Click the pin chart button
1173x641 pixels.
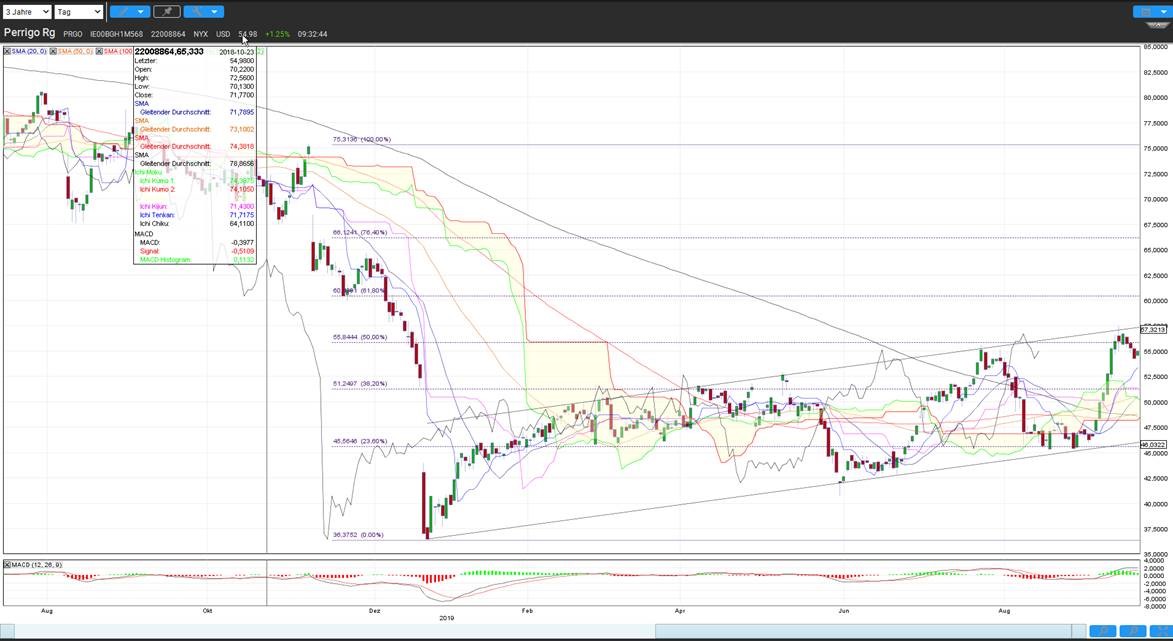pos(167,12)
